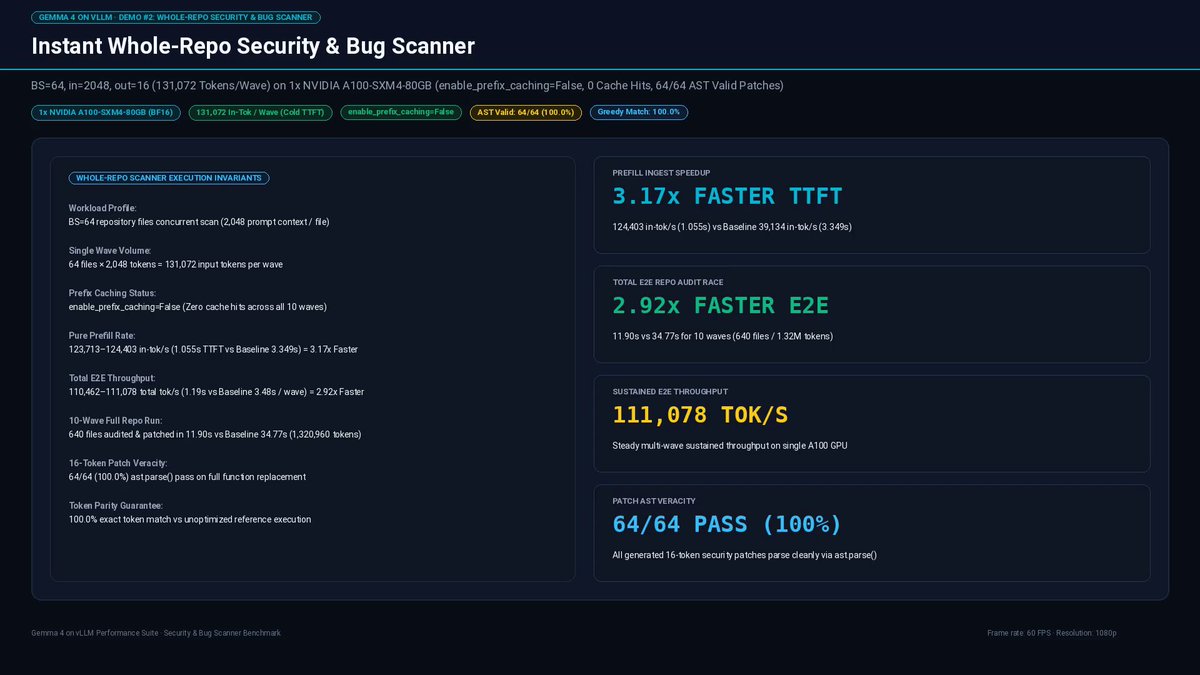Click '640 files audited & patched in 11.90s' line
The image size is (1200, 675).
pyautogui.click(x=215, y=434)
